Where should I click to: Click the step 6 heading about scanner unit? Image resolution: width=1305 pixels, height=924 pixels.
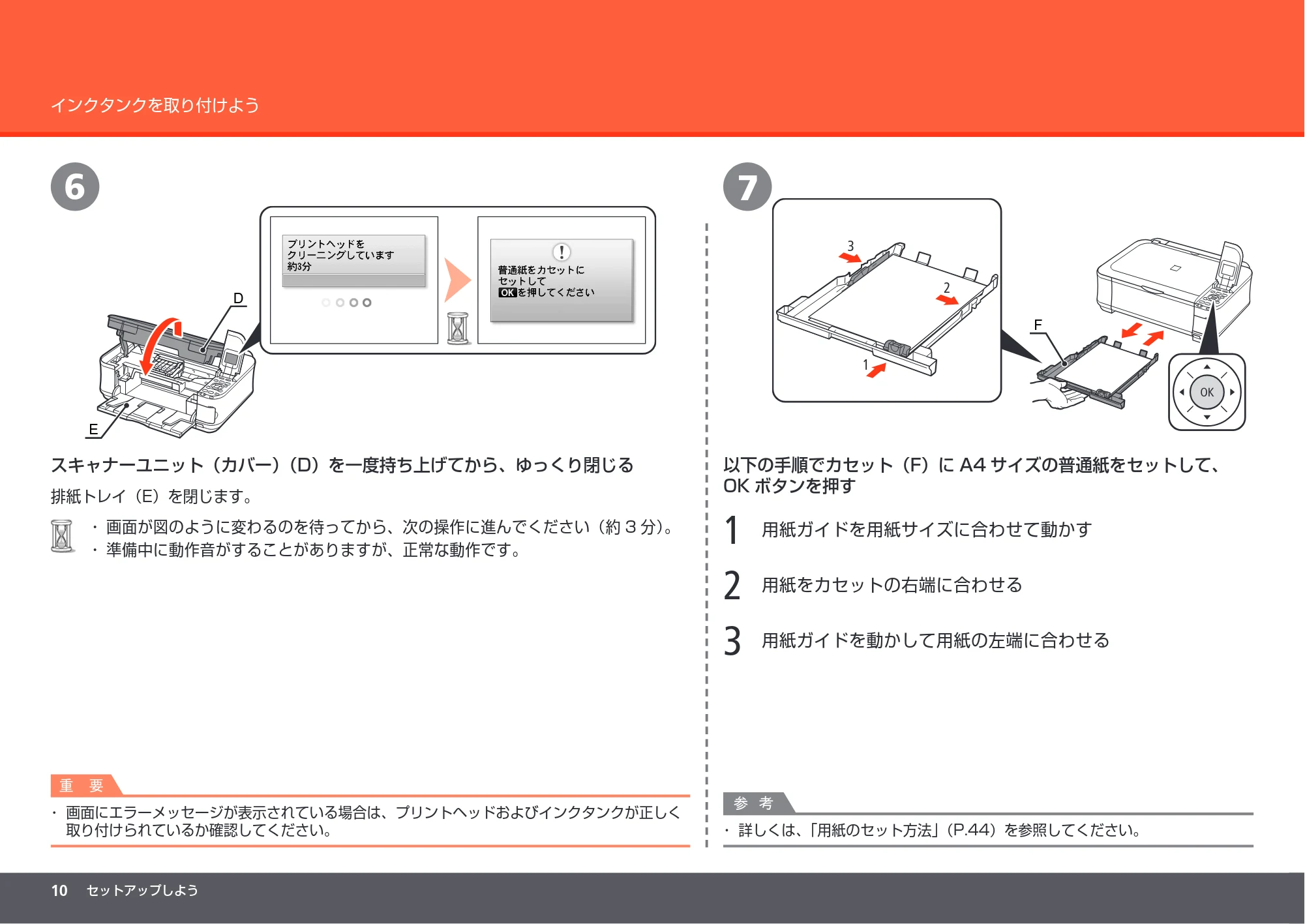coord(342,465)
